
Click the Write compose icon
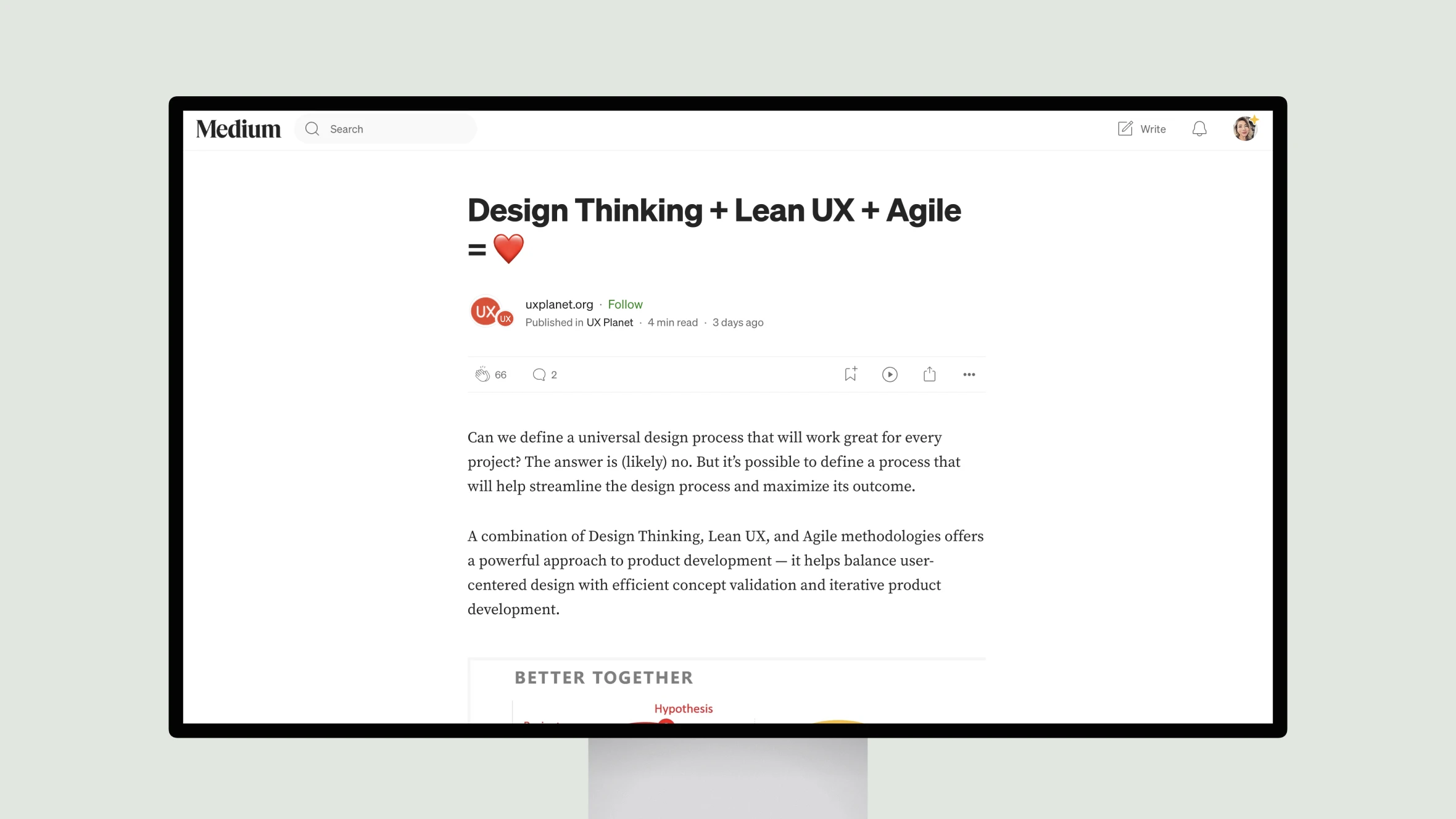1123,128
